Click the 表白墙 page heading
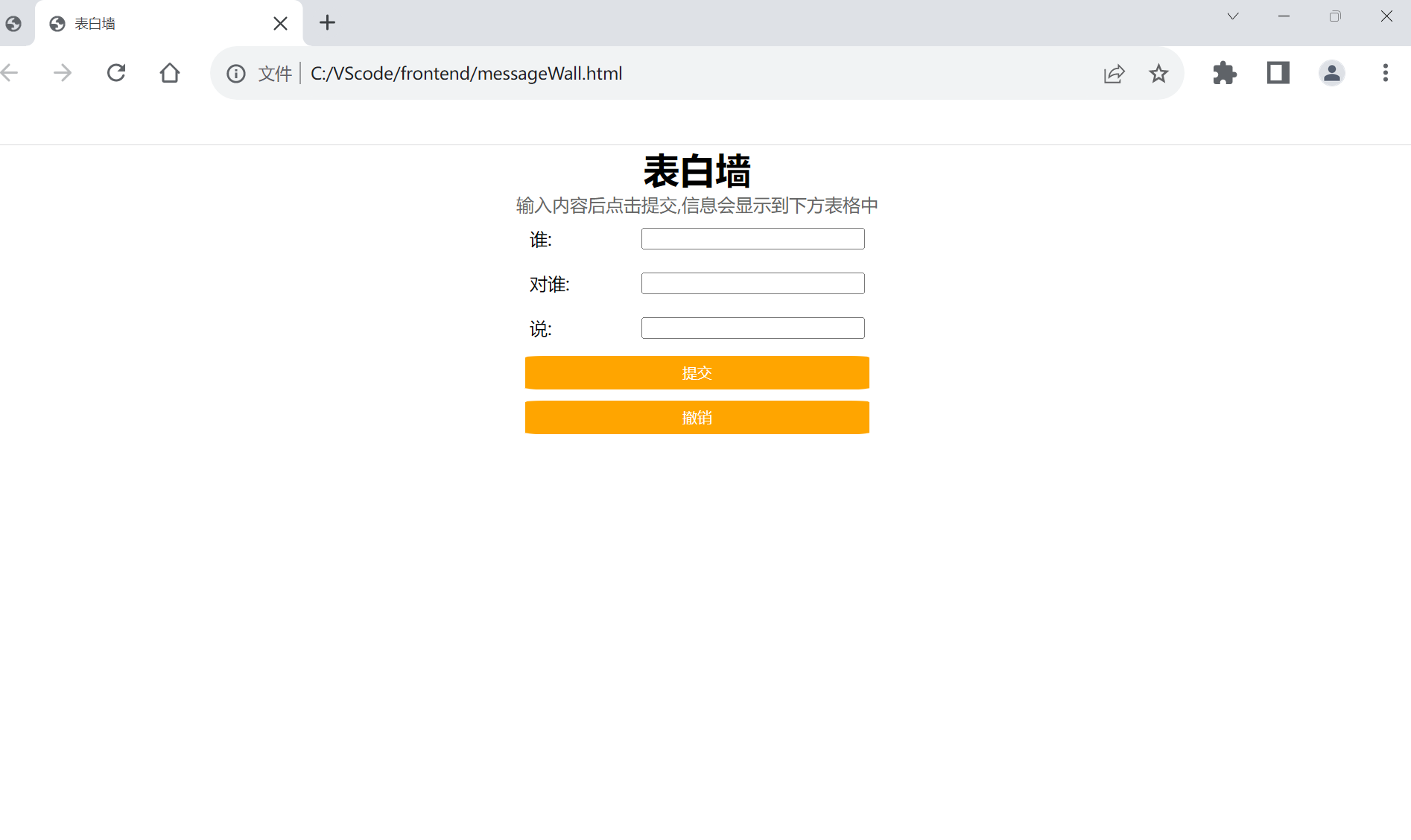The width and height of the screenshot is (1411, 840). point(697,171)
